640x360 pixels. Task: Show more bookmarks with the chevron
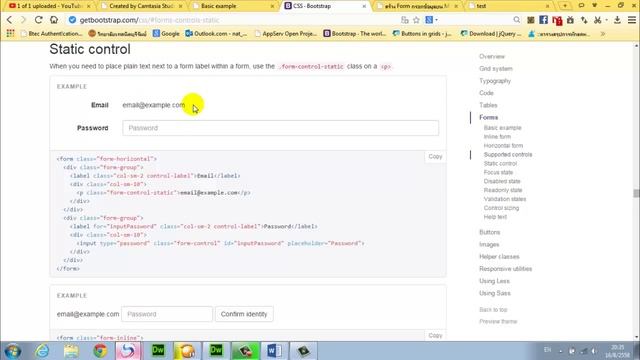click(603, 34)
